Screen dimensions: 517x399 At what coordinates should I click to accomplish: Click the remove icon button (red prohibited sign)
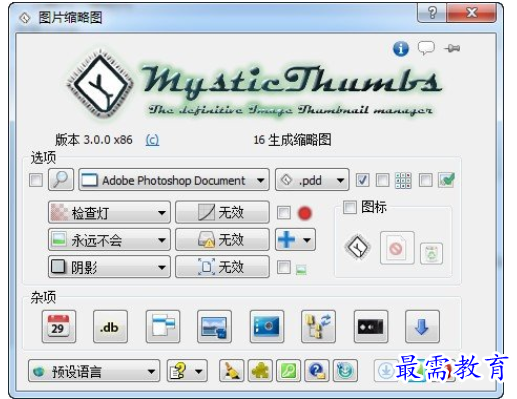click(397, 248)
